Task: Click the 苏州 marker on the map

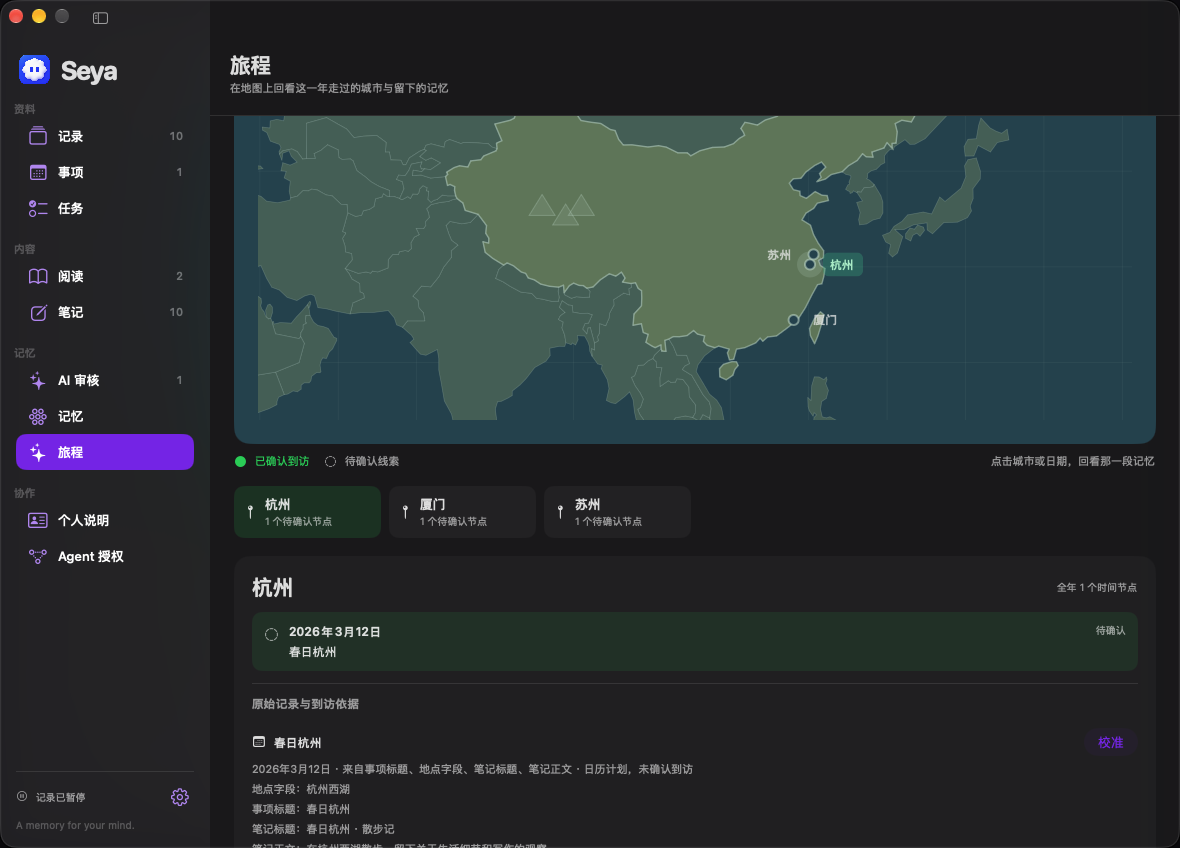Action: pyautogui.click(x=814, y=254)
